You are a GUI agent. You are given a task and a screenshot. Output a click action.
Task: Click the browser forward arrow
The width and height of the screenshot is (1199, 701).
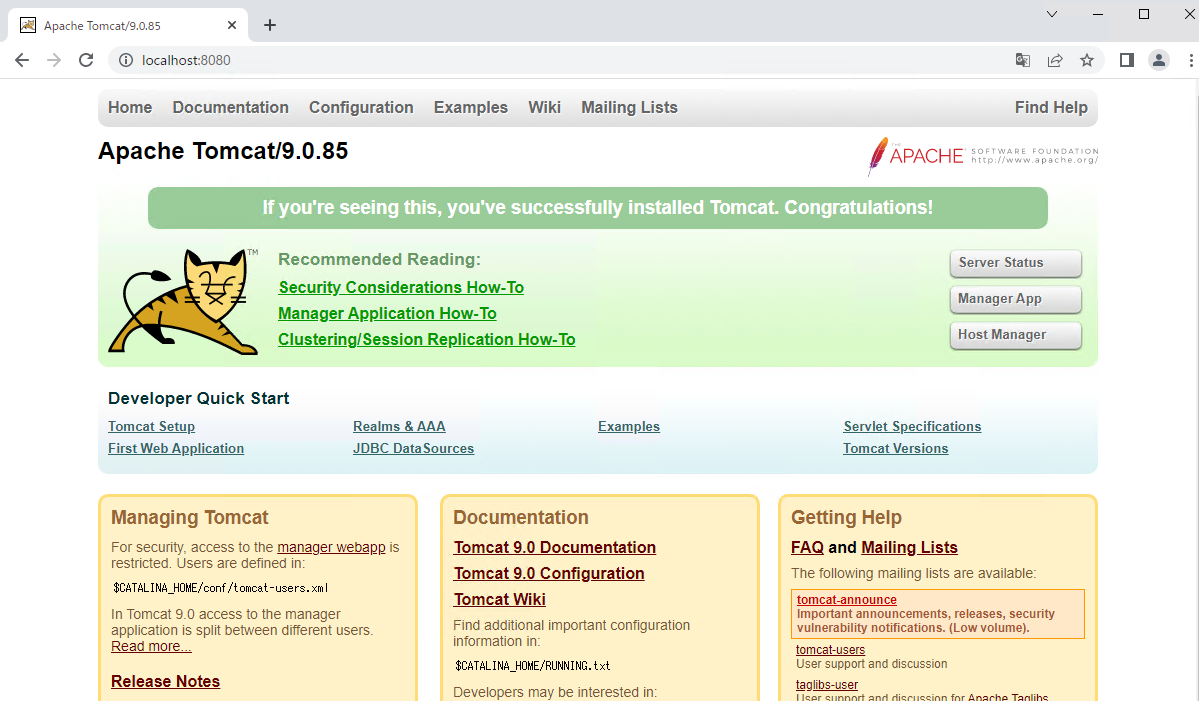[54, 60]
